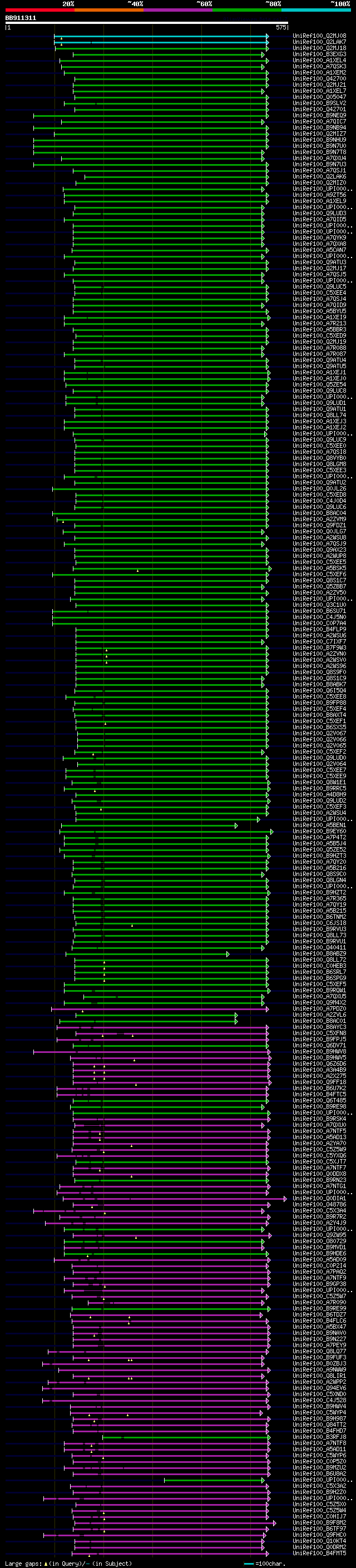Image resolution: width=356 pixels, height=1568 pixels.
Task: Select hit label UniRef100_B8AYC3
Action: pyautogui.click(x=319, y=1027)
